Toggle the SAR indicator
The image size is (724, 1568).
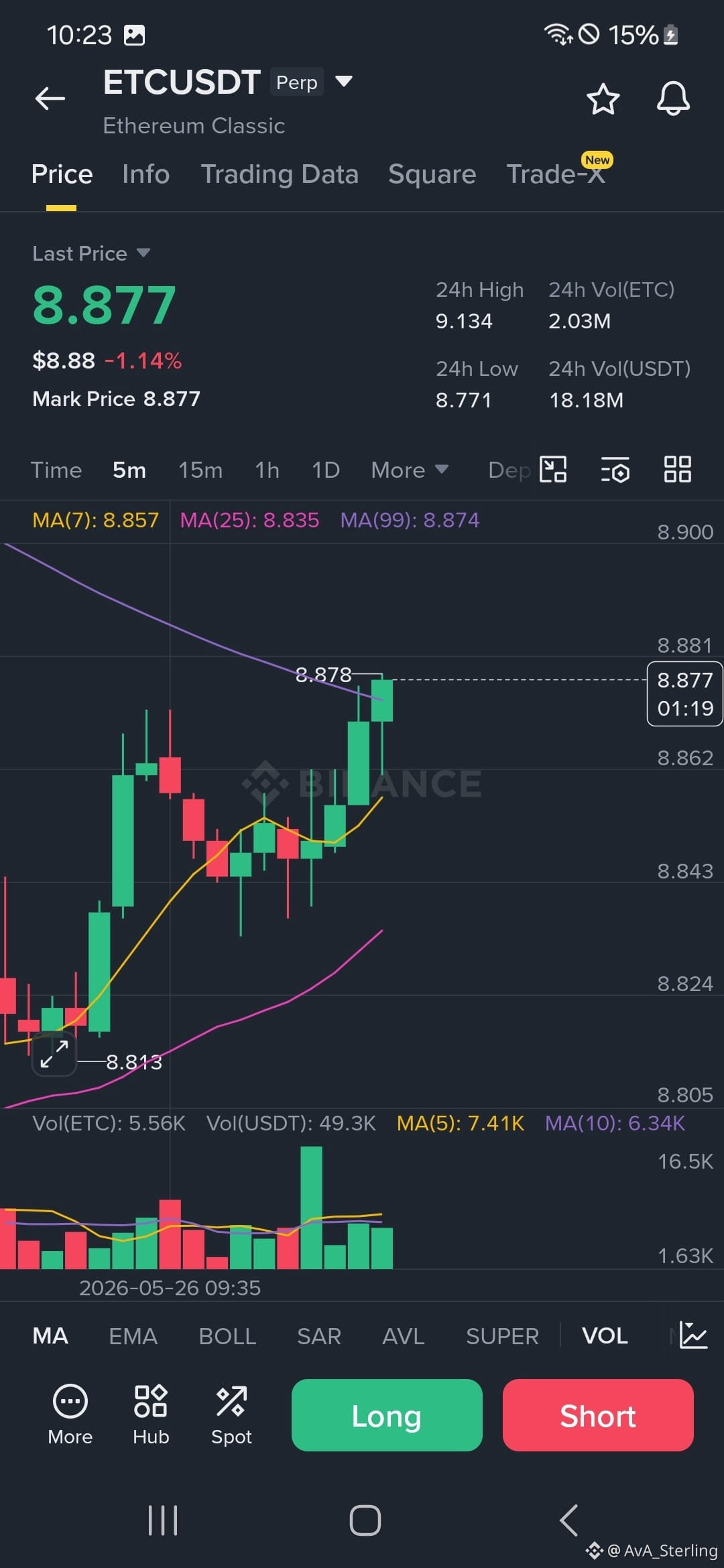point(319,1335)
